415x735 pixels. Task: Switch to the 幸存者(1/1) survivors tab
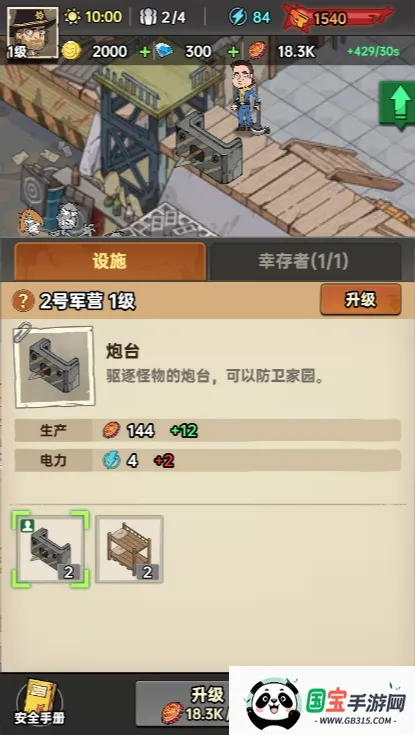[304, 262]
